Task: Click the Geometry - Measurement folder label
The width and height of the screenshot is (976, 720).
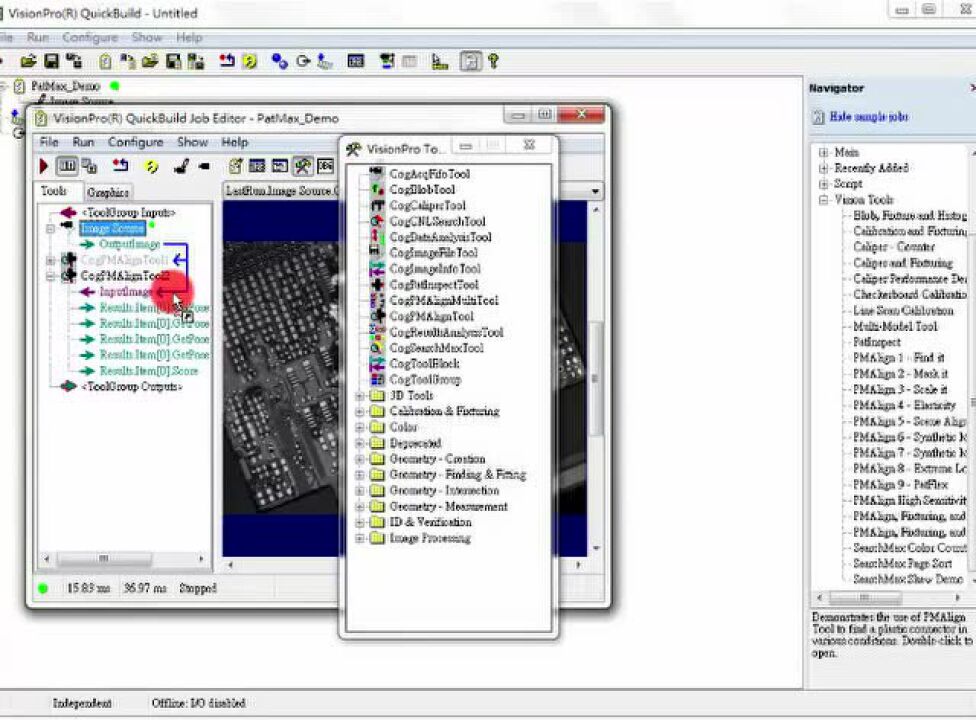Action: point(448,507)
